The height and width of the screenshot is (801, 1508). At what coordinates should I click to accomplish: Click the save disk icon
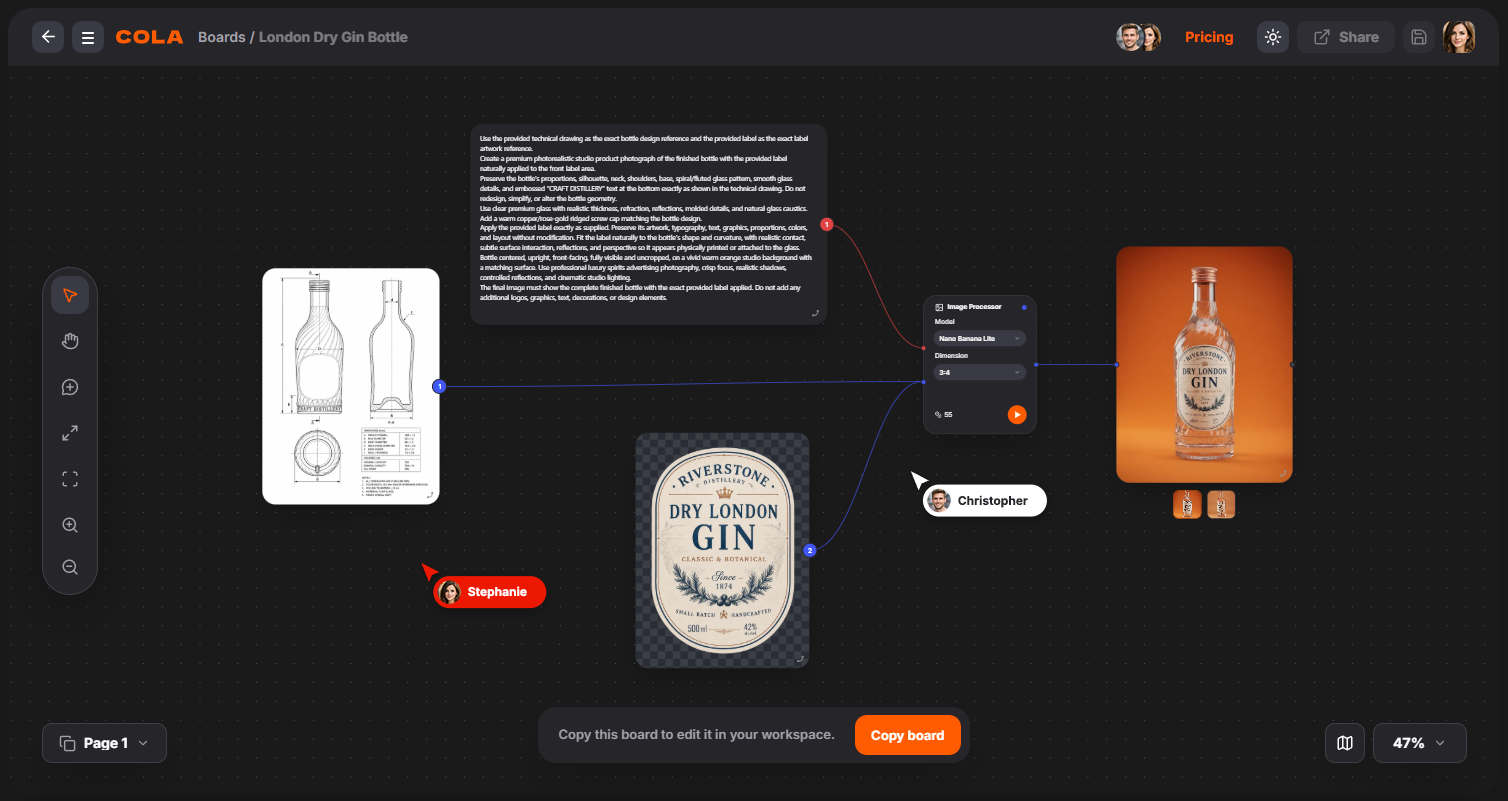pos(1418,37)
